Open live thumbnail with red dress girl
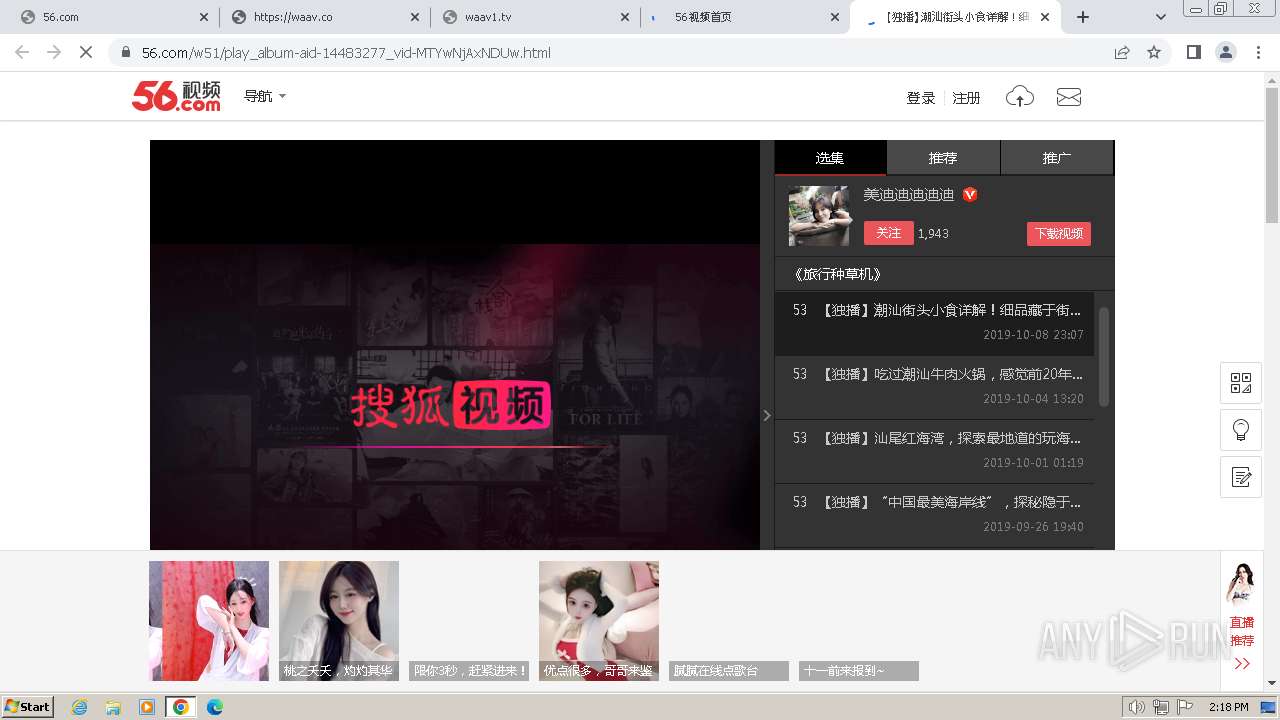Image resolution: width=1280 pixels, height=720 pixels. pyautogui.click(x=209, y=621)
